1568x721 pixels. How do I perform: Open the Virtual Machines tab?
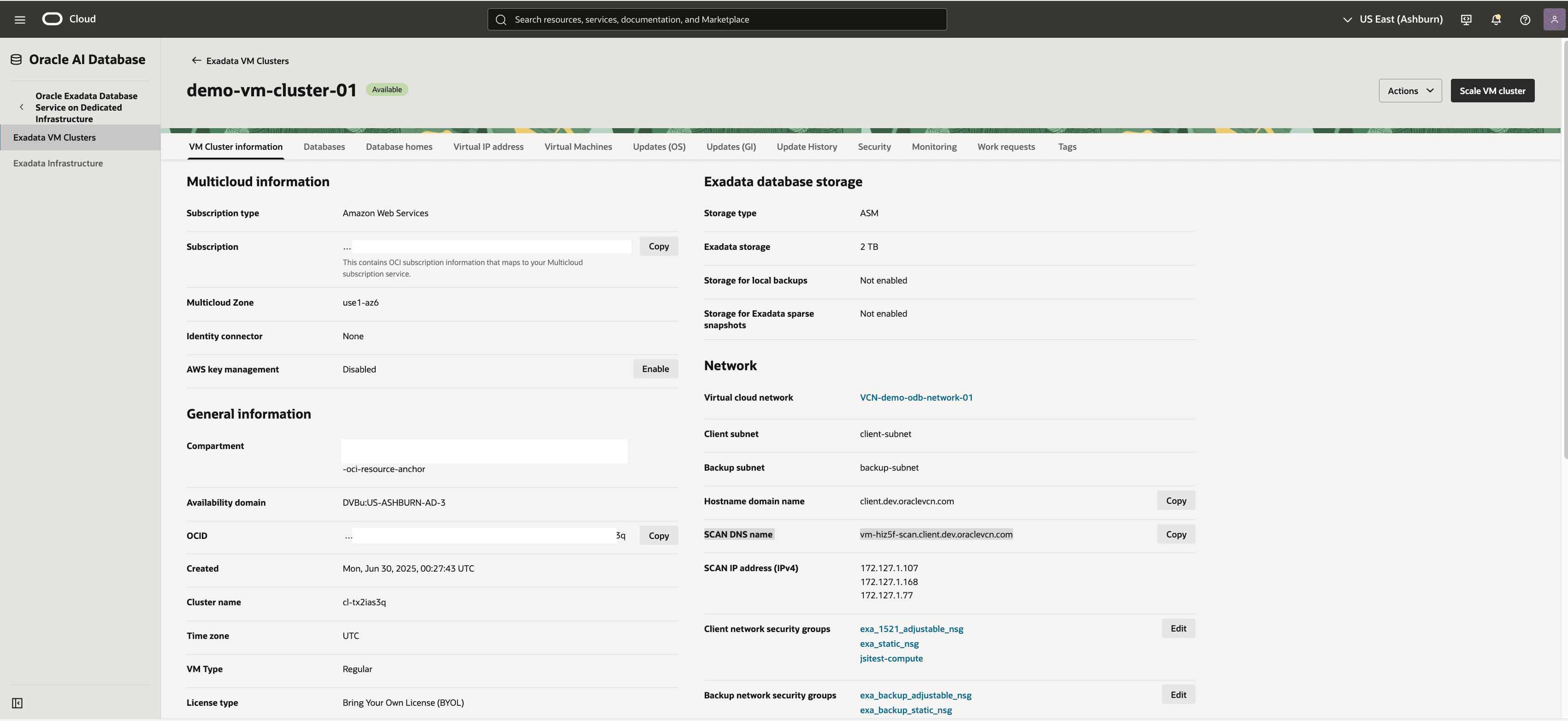[x=578, y=147]
